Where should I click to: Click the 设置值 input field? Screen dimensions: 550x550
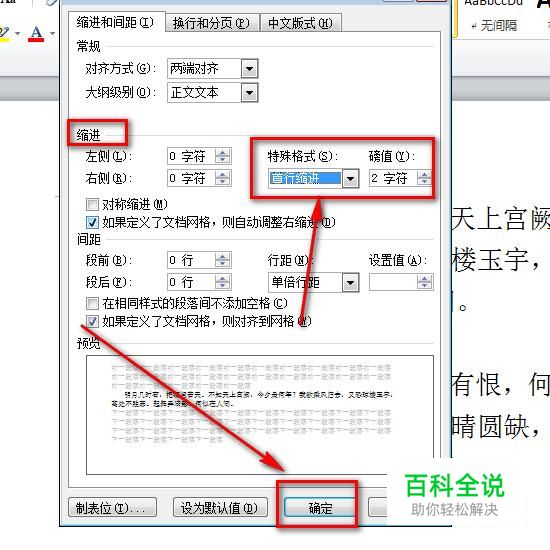(393, 282)
